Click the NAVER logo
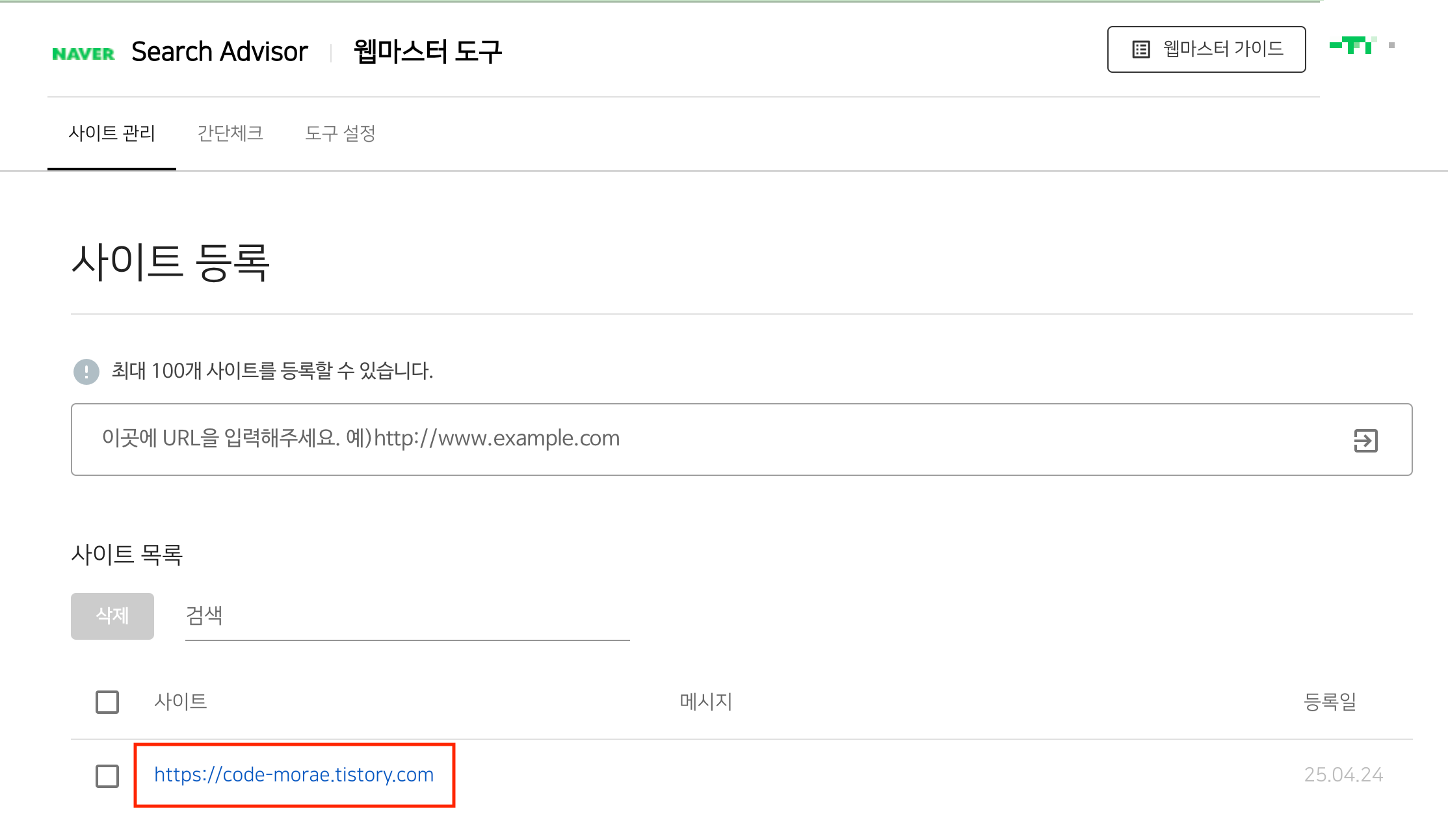This screenshot has height=840, width=1448. pyautogui.click(x=83, y=53)
